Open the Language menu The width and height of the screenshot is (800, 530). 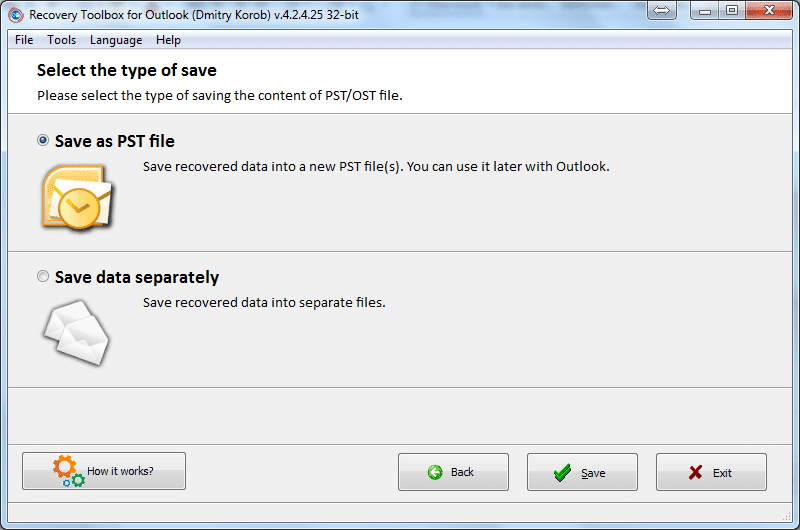tap(116, 40)
